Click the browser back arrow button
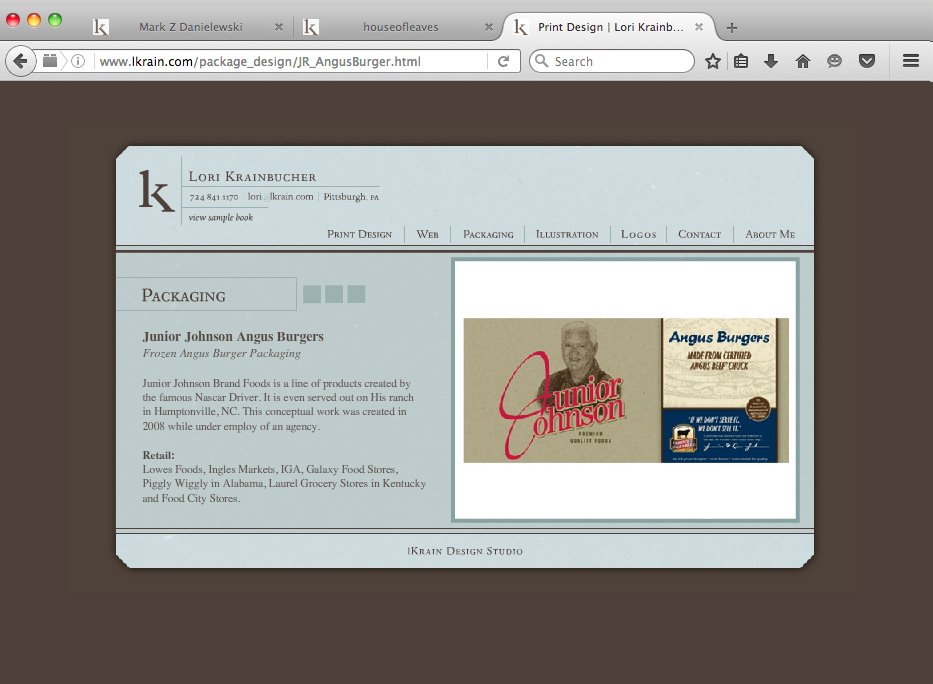933x684 pixels. pyautogui.click(x=20, y=61)
